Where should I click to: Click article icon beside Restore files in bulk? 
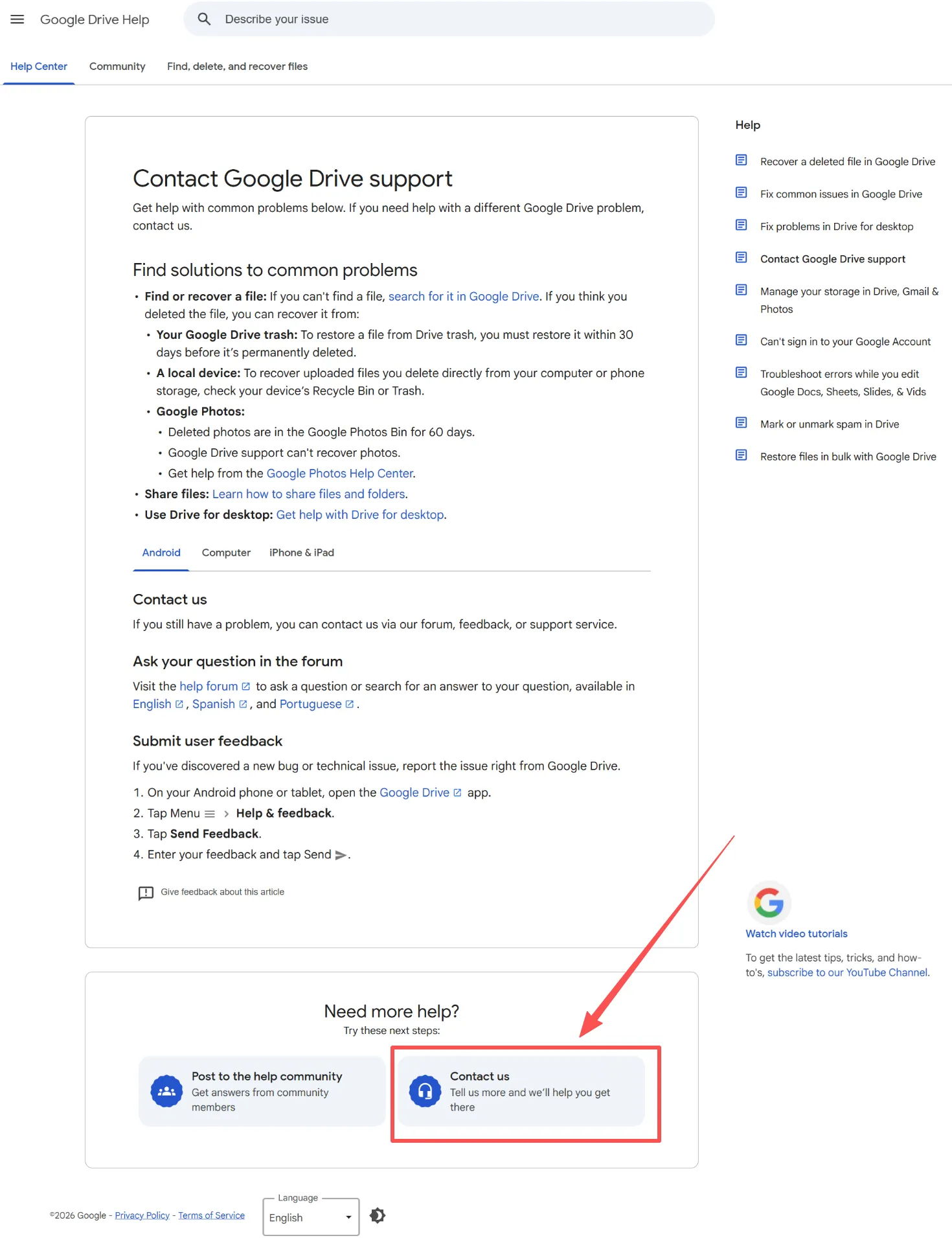[x=742, y=455]
